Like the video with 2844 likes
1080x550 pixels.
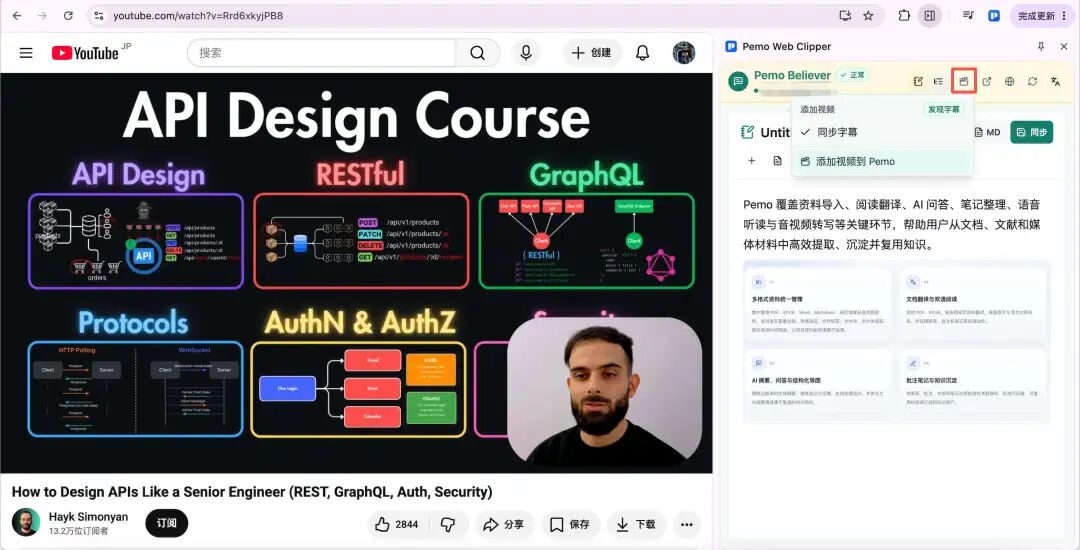pyautogui.click(x=397, y=525)
